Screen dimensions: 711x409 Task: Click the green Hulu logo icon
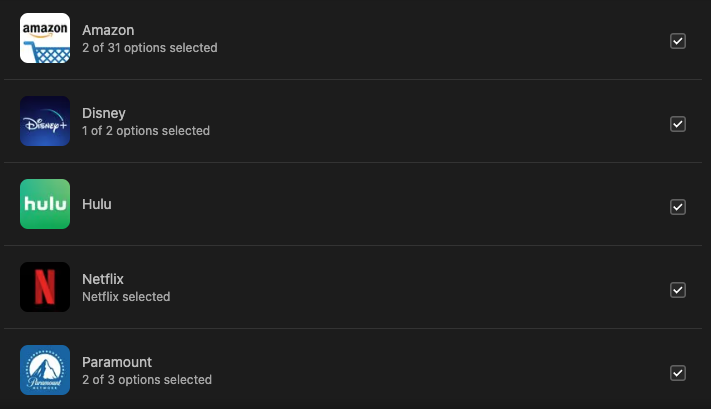click(45, 204)
